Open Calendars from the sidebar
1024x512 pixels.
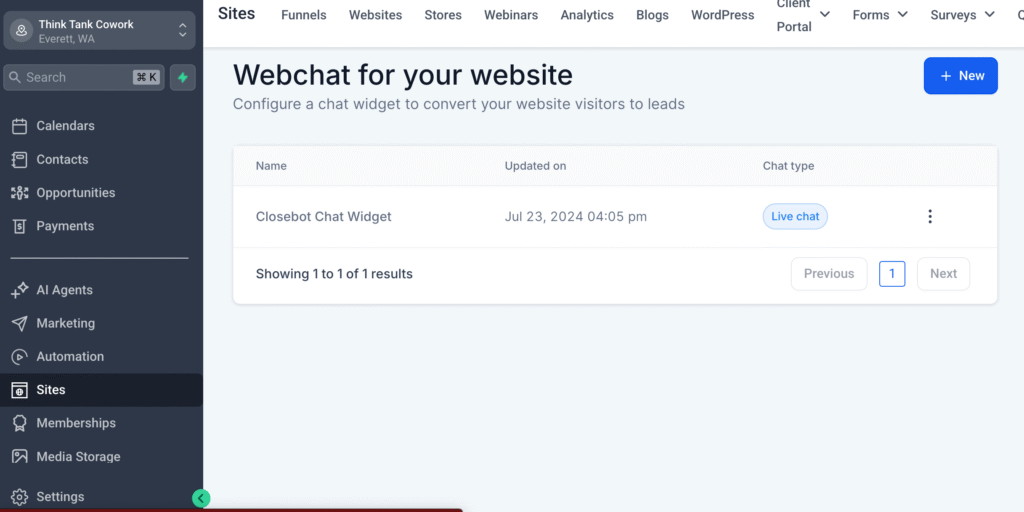click(x=65, y=126)
